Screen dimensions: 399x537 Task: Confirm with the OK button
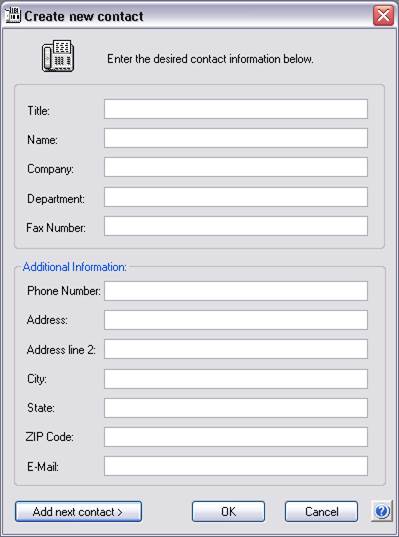pos(228,512)
